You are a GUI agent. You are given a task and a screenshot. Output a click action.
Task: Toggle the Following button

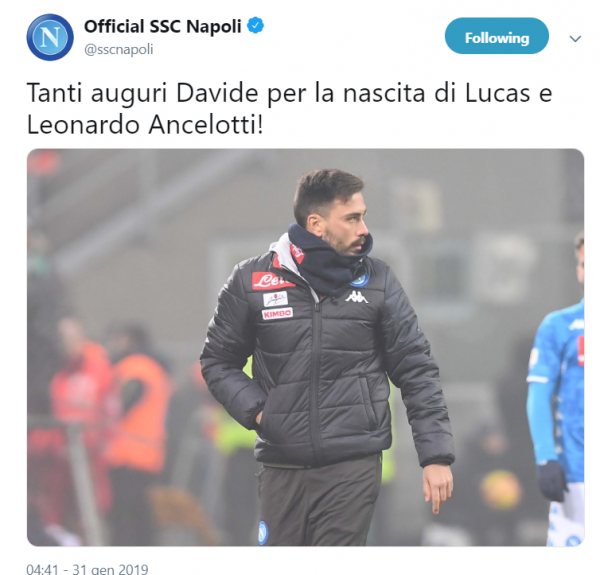click(497, 36)
